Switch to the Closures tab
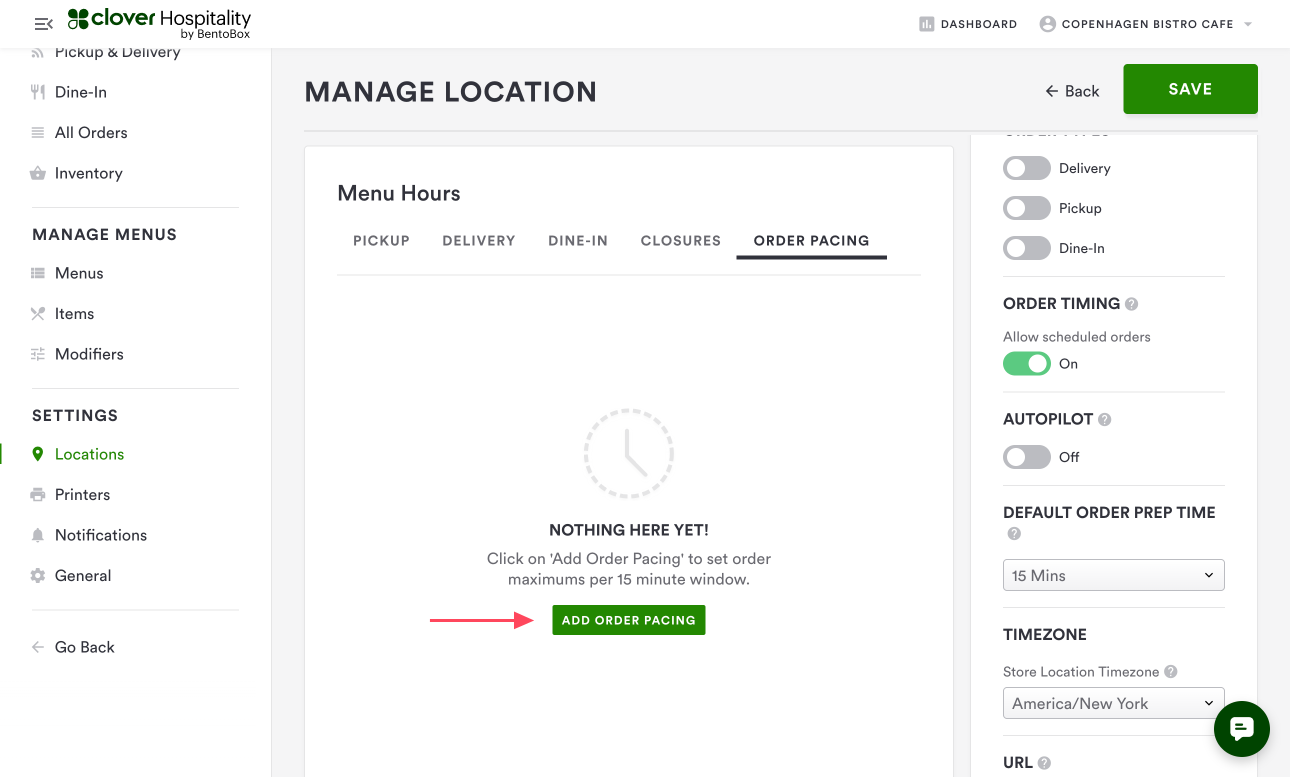 (681, 241)
